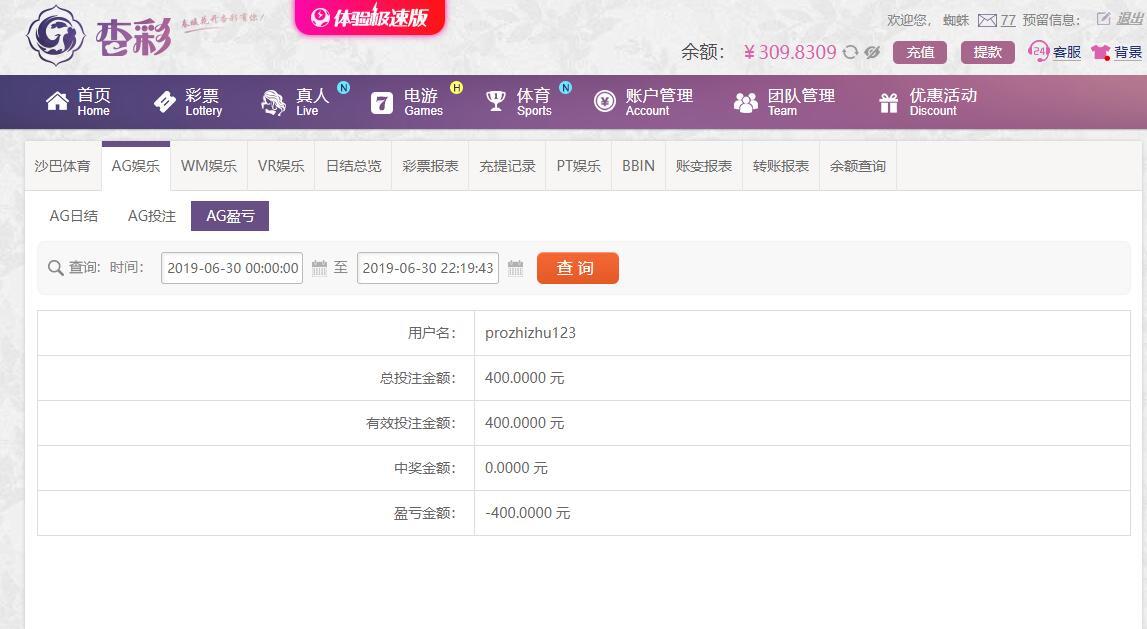The height and width of the screenshot is (629, 1147).
Task: Open 余额查询 tab
Action: pos(857,166)
